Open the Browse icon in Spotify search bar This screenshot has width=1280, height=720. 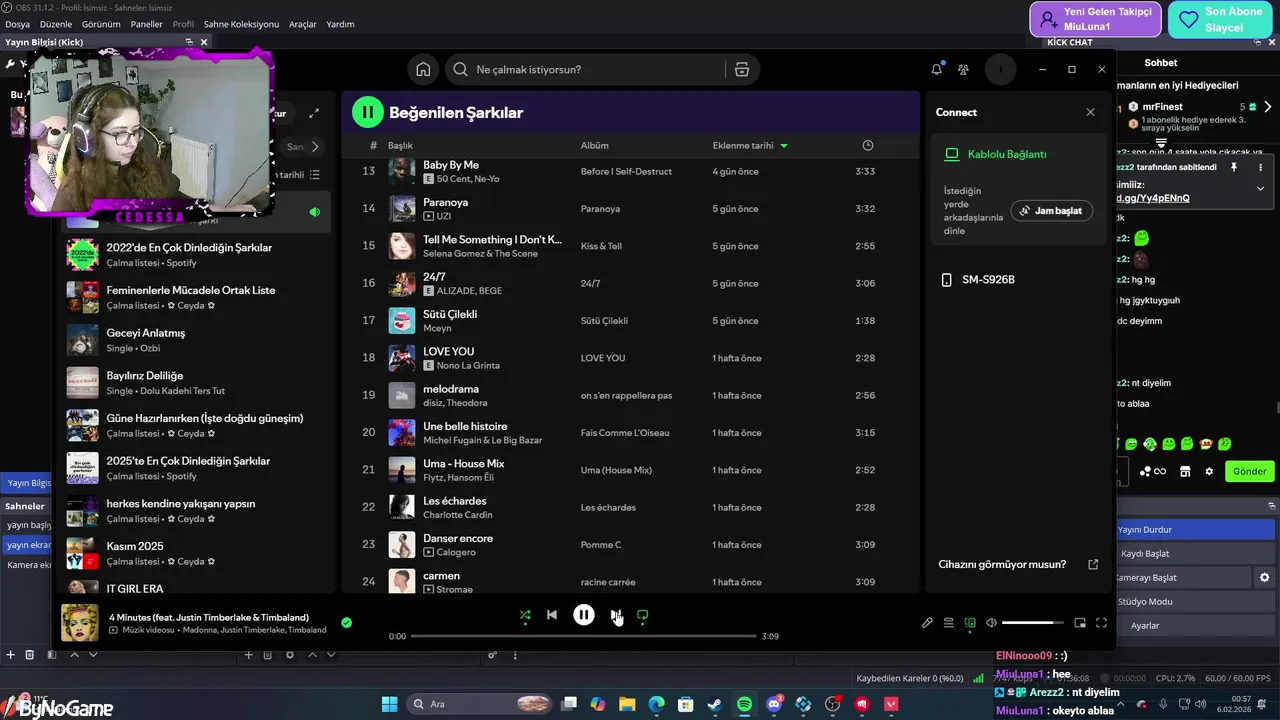[741, 69]
